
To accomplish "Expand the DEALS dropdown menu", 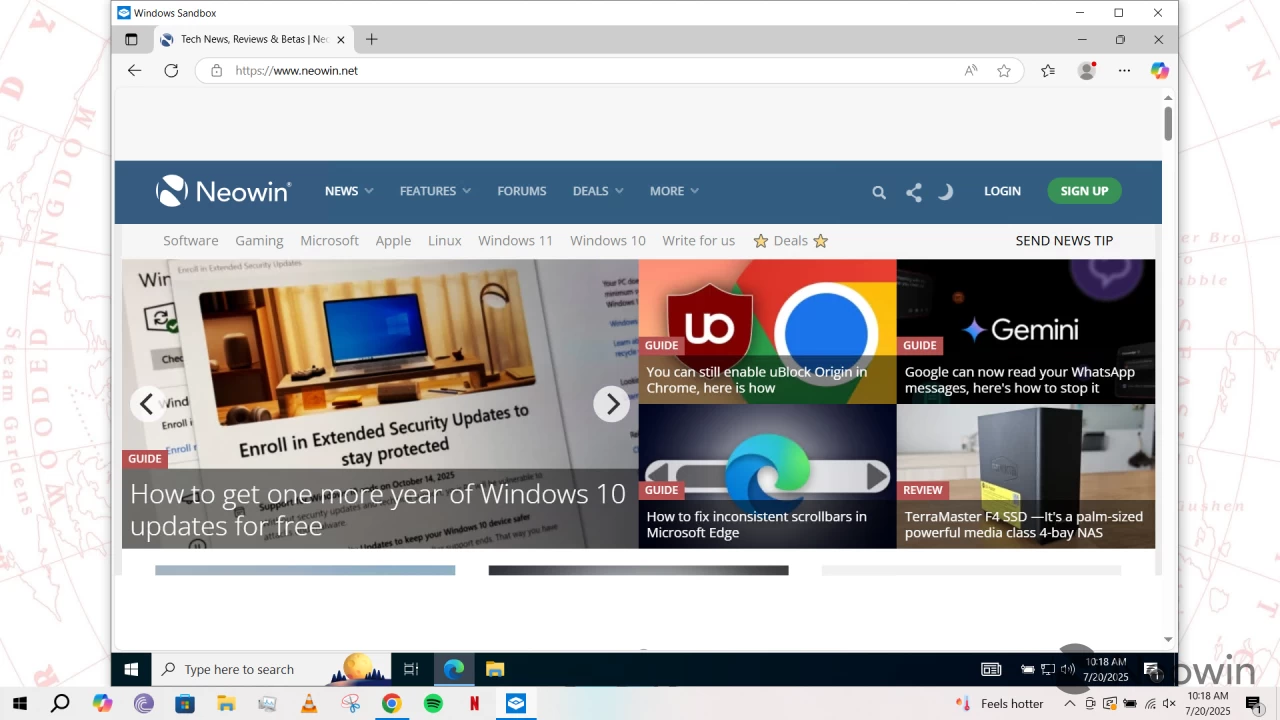I will click(x=598, y=191).
